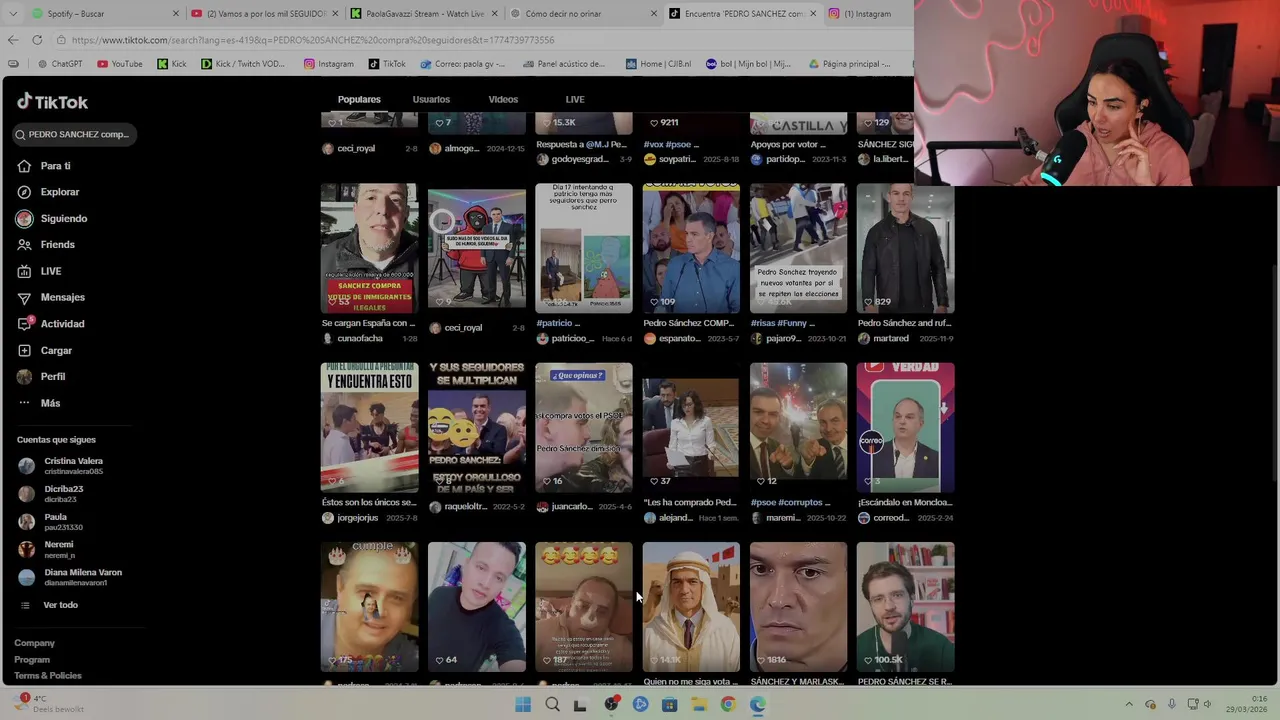This screenshot has height=720, width=1280.
Task: Open the Perfil avatar icon
Action: [x=24, y=377]
